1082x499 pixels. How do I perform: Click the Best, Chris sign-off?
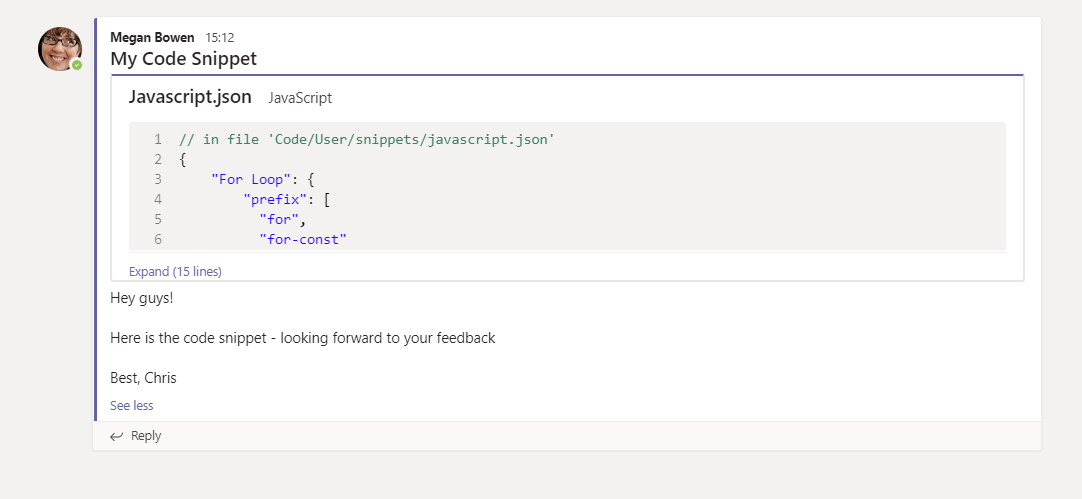point(144,378)
